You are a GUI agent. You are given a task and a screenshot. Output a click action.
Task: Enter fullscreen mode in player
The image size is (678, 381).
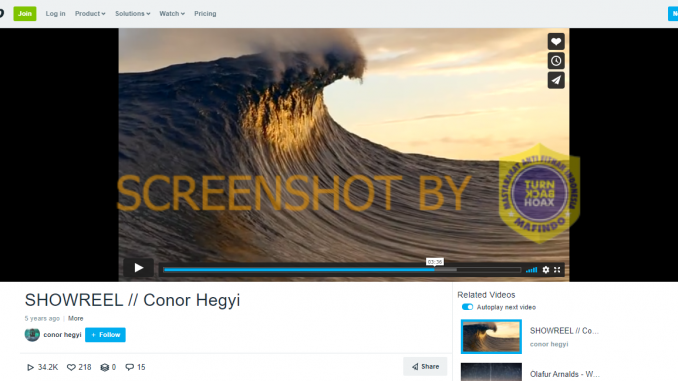(557, 270)
